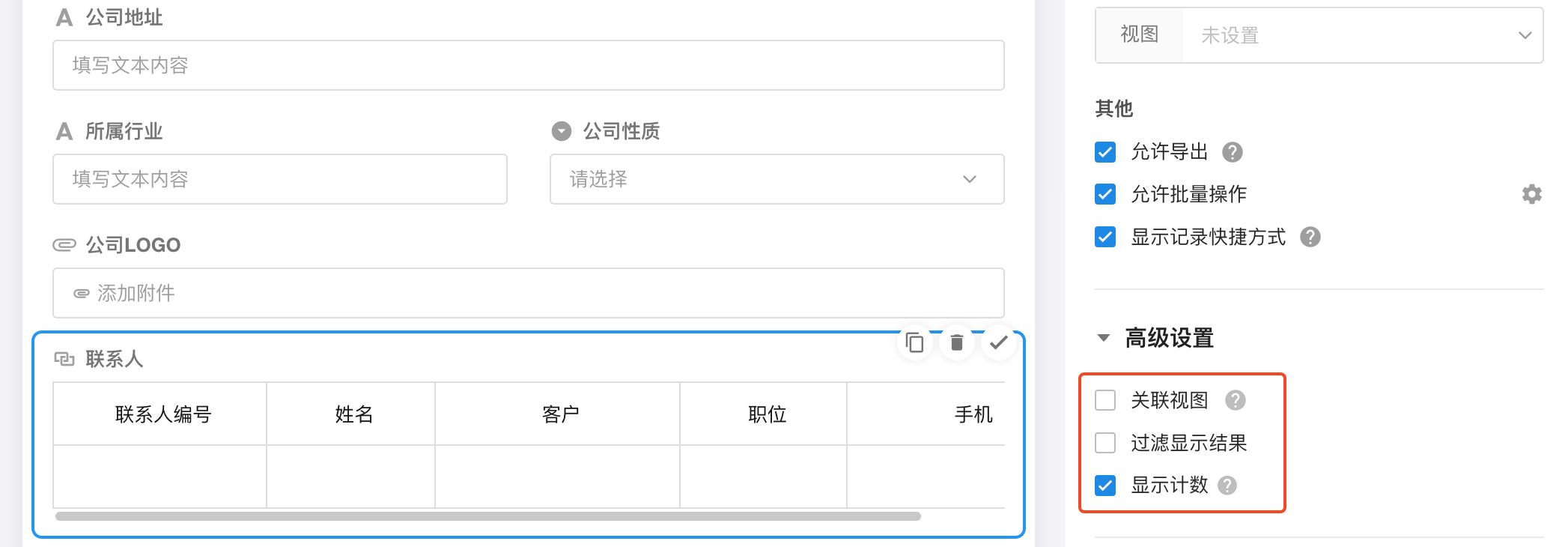The height and width of the screenshot is (547, 1568).
Task: Click the delete trash icon on 联系人 field
Action: coord(956,342)
